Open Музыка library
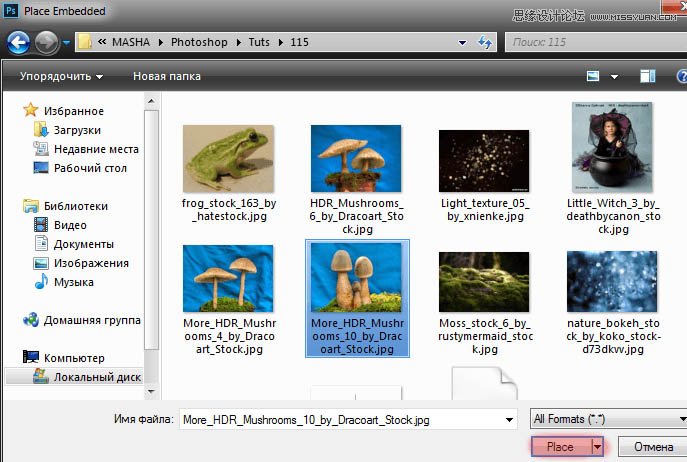This screenshot has height=462, width=687. (x=74, y=282)
